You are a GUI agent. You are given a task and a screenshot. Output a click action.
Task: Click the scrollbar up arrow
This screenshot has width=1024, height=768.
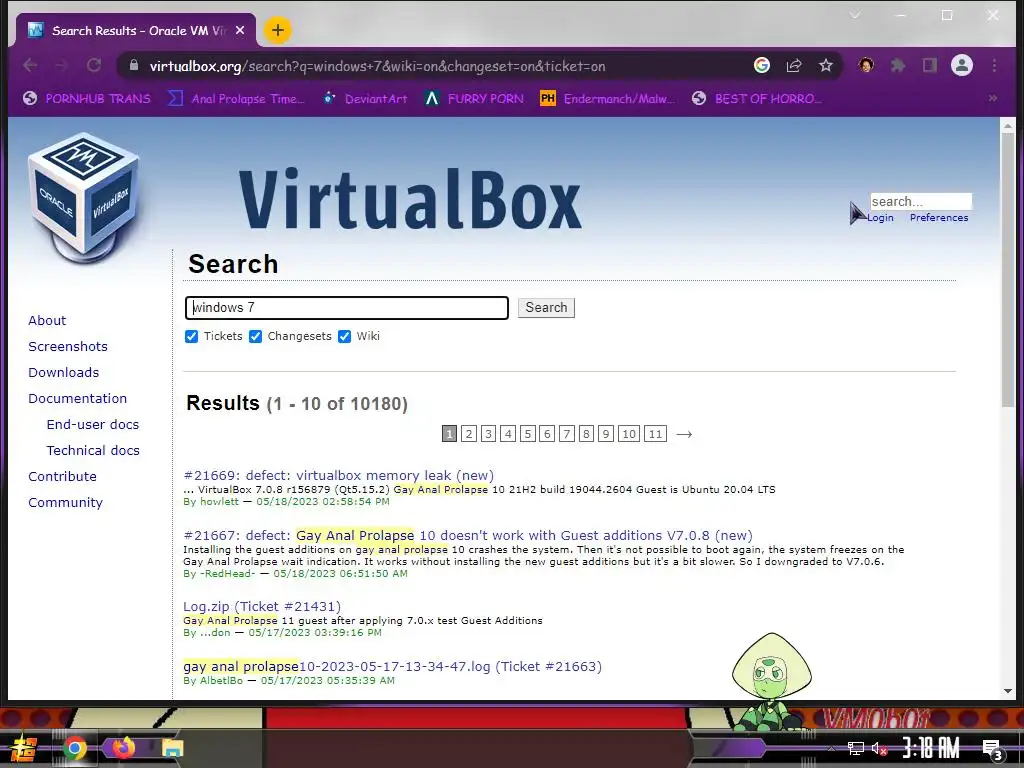click(x=1008, y=126)
